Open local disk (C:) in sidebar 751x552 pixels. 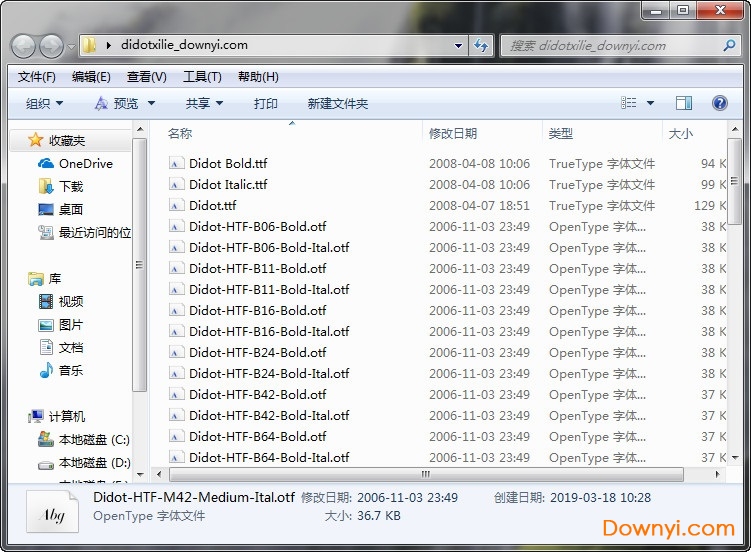[93, 439]
